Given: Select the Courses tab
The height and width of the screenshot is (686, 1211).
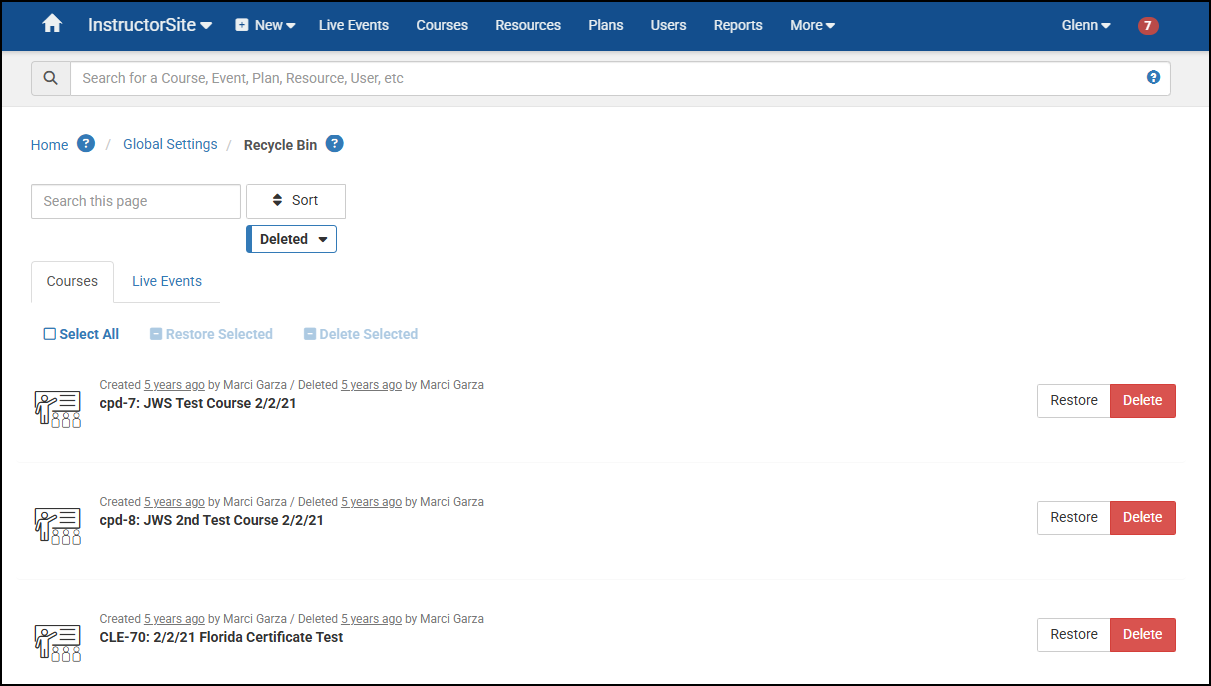Looking at the screenshot, I should click(x=72, y=281).
